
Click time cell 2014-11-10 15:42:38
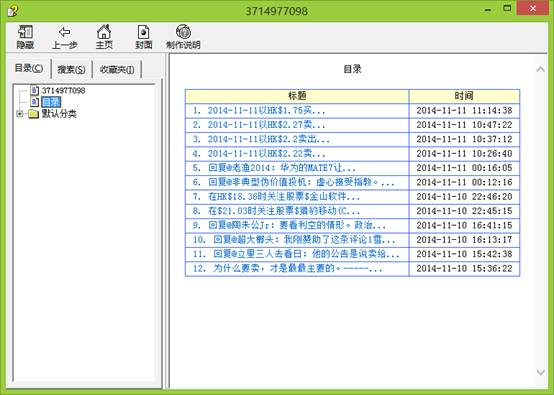(464, 254)
